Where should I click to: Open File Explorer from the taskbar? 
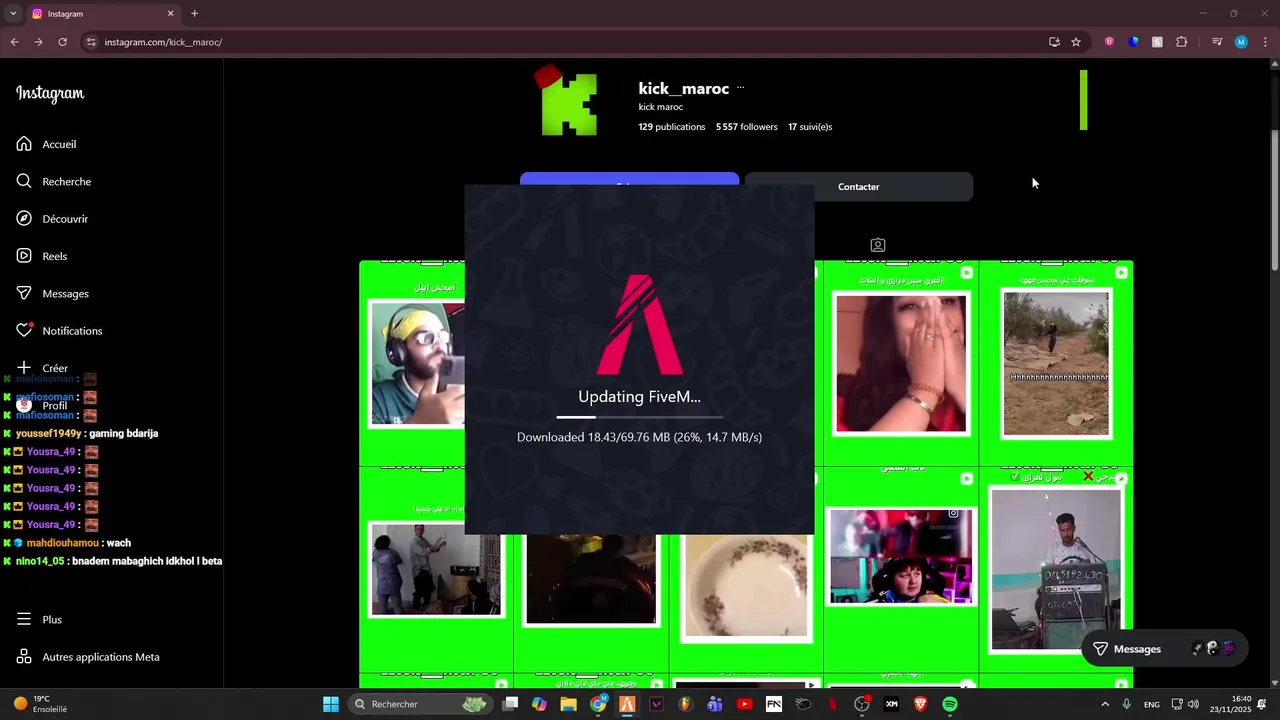[x=568, y=704]
